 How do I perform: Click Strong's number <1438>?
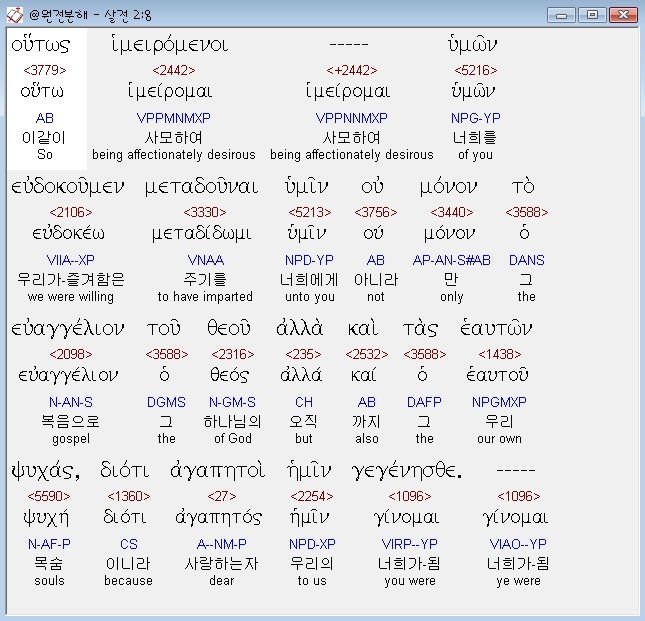[499, 354]
